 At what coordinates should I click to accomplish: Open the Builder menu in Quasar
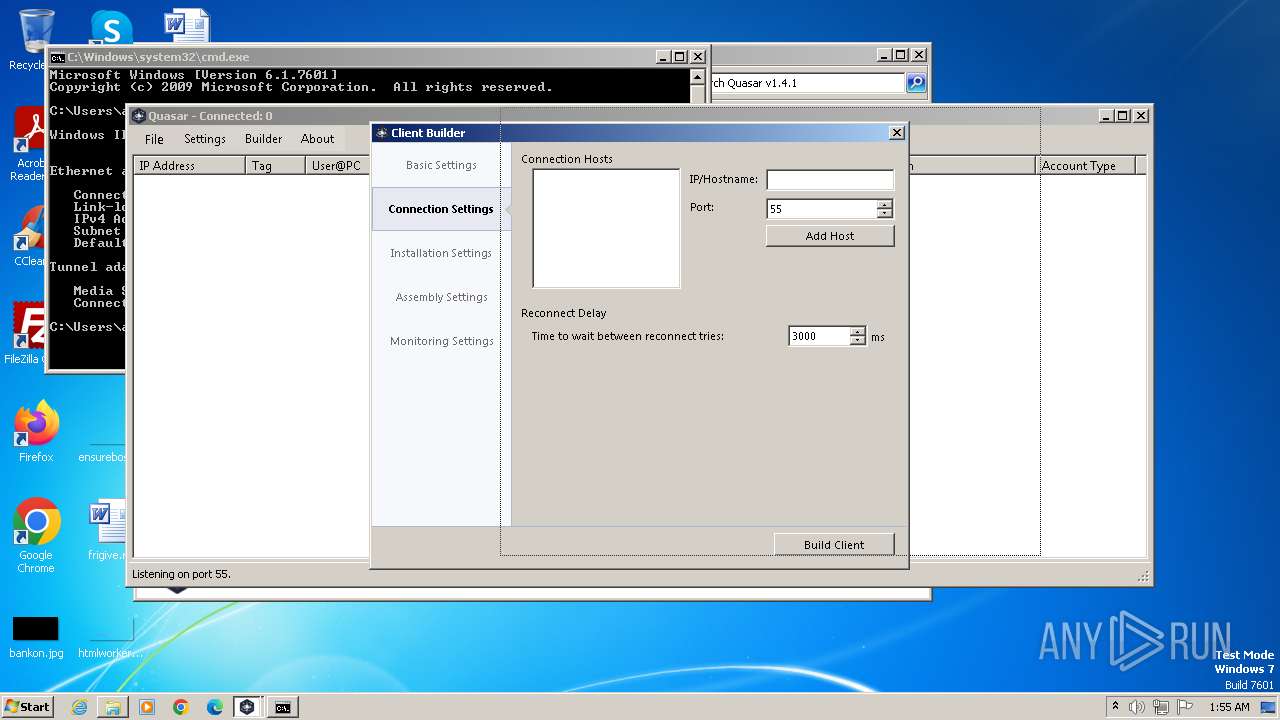click(x=264, y=139)
